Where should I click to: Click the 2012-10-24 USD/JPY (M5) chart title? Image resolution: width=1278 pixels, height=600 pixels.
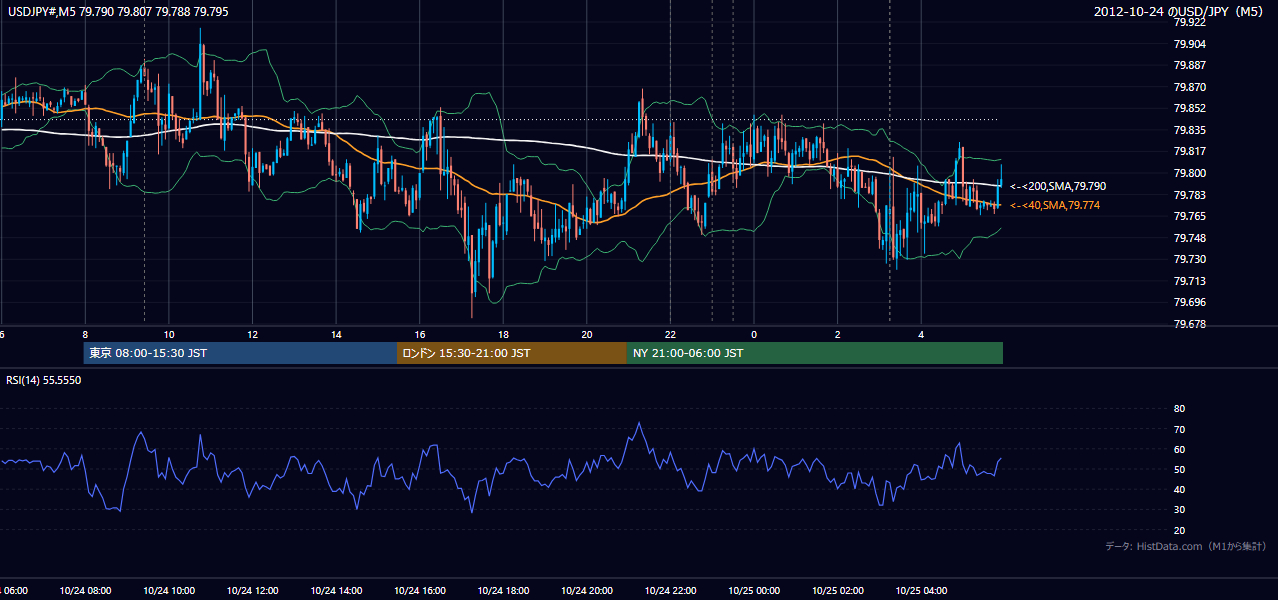pos(1180,12)
